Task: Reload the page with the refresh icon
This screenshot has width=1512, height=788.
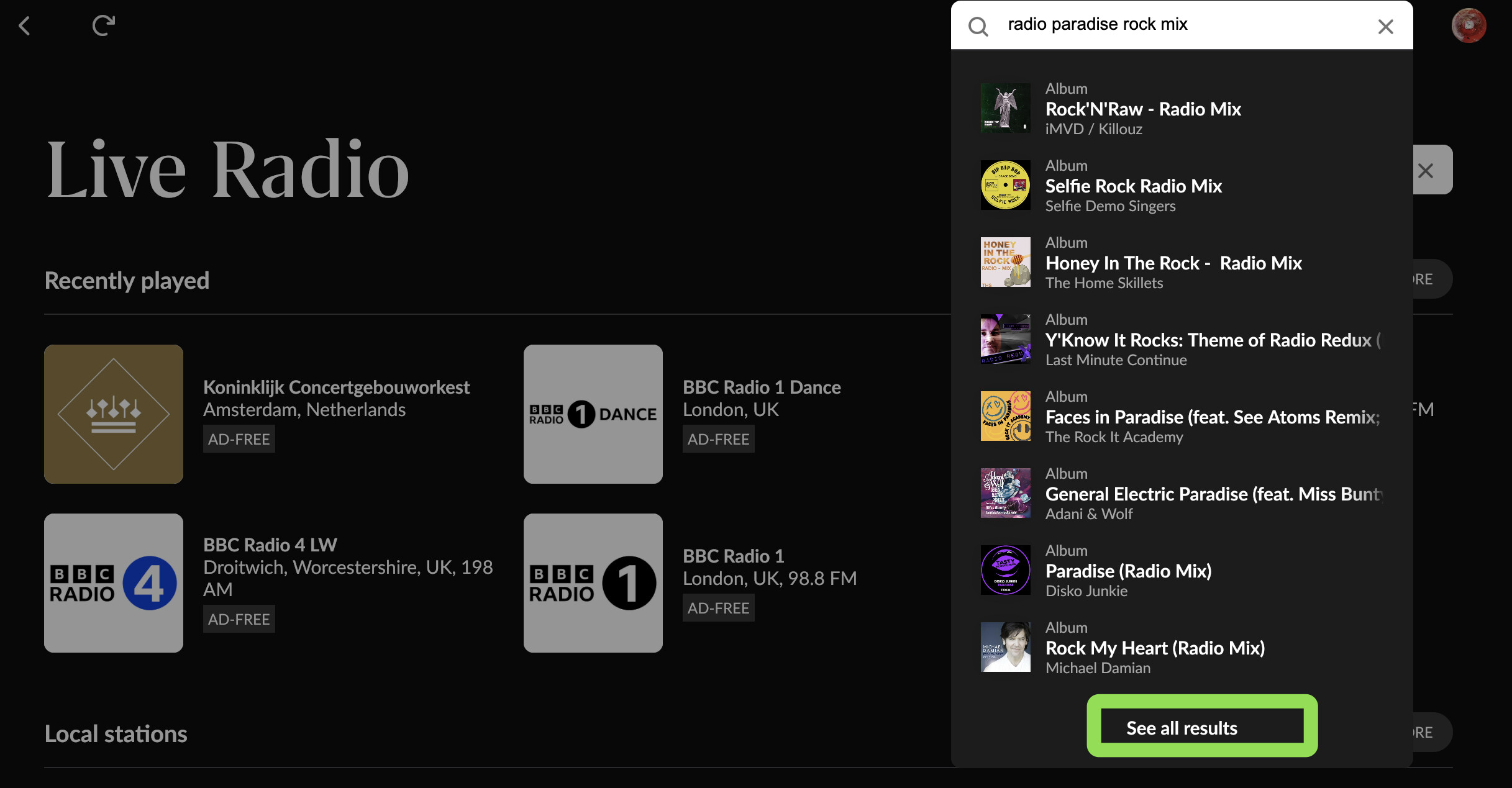Action: pyautogui.click(x=104, y=25)
